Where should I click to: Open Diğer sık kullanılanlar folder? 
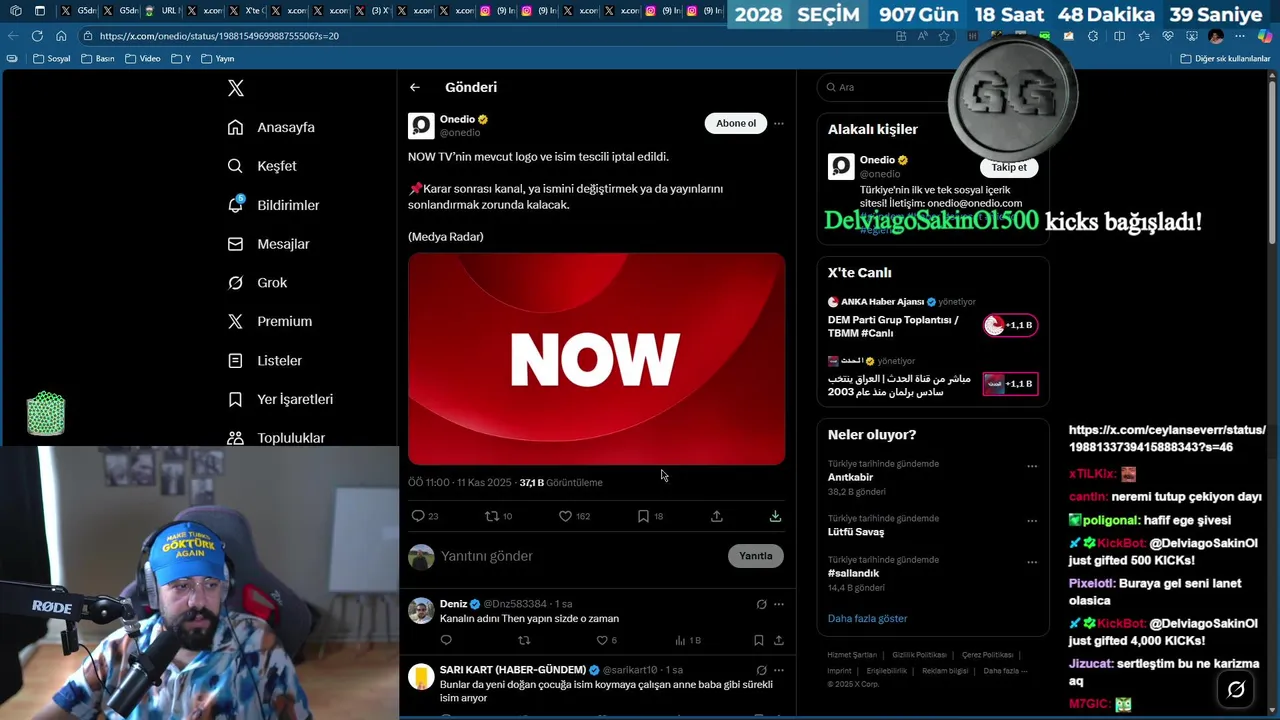(x=1225, y=59)
